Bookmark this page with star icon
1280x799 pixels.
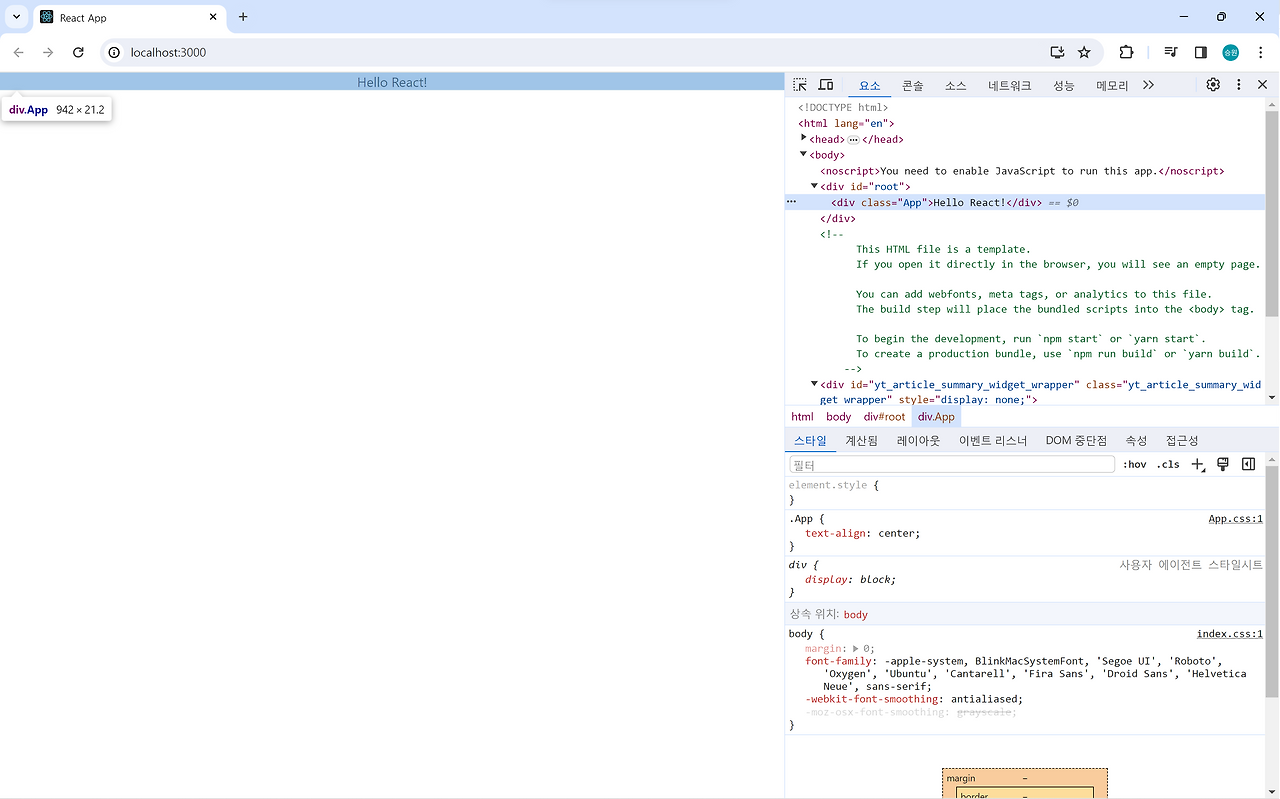[x=1084, y=52]
